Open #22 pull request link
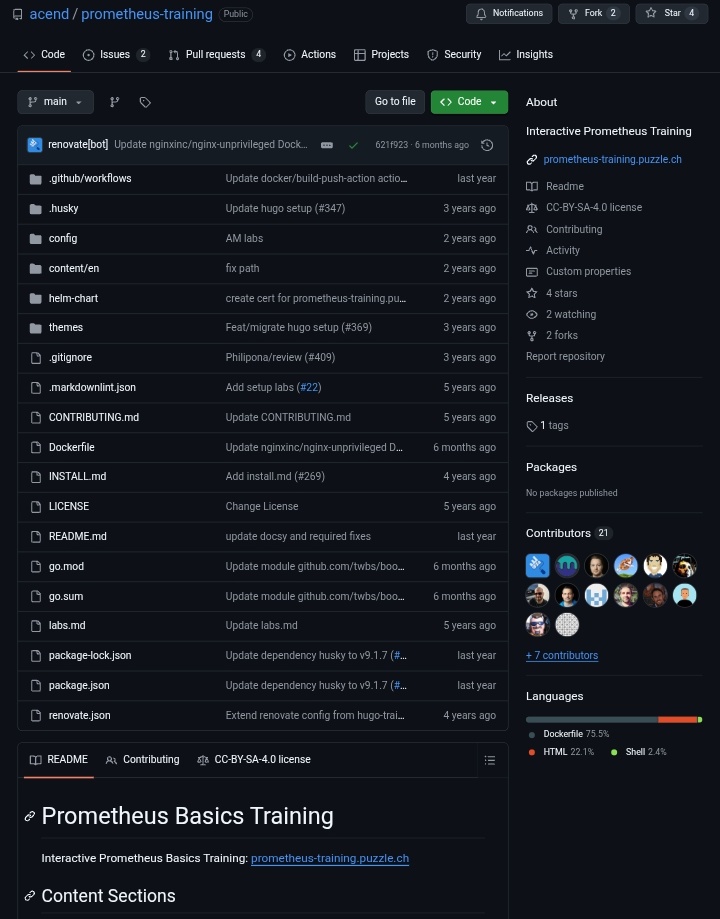The height and width of the screenshot is (919, 720). point(308,387)
